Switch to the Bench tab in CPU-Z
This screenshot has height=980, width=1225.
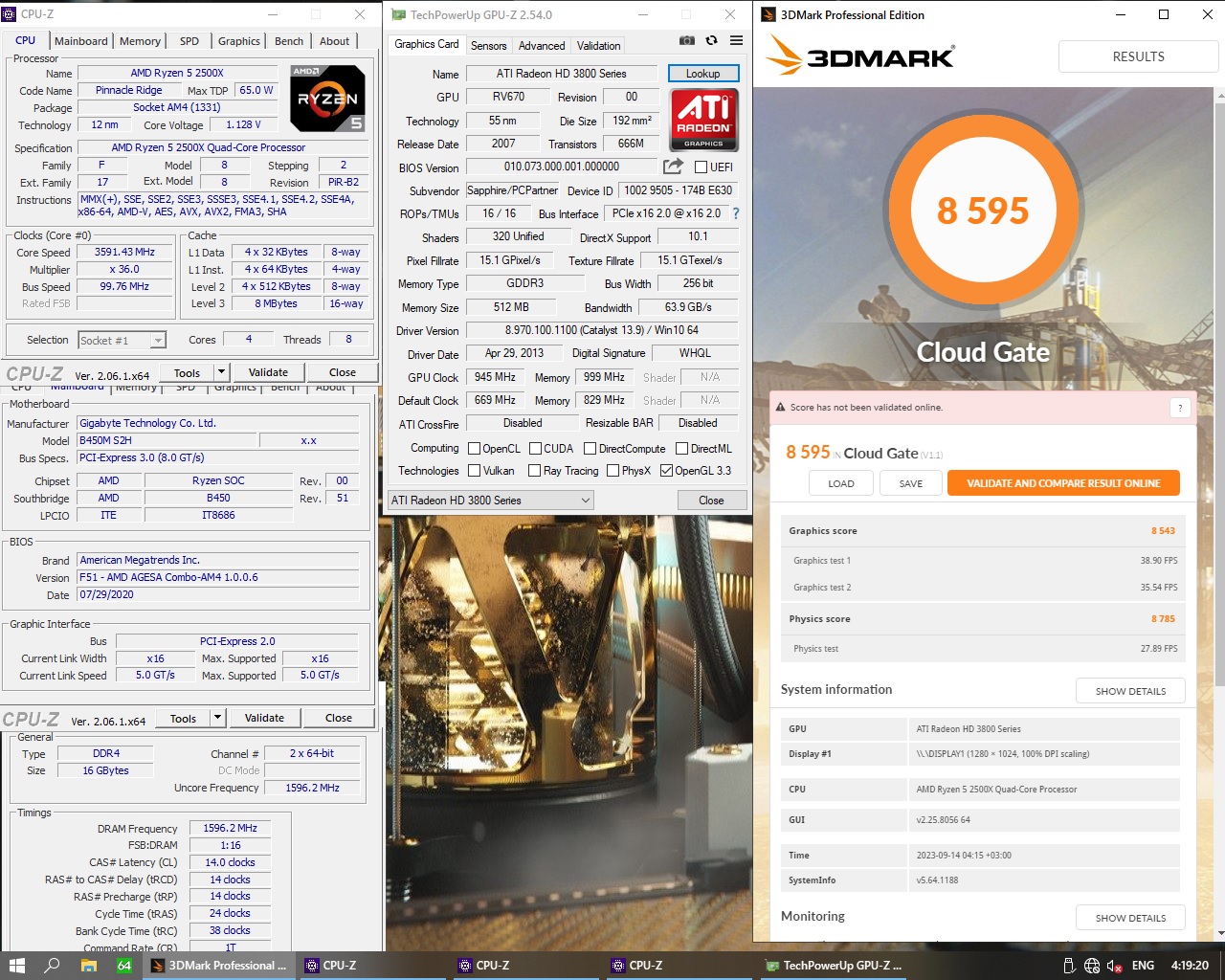coord(289,41)
